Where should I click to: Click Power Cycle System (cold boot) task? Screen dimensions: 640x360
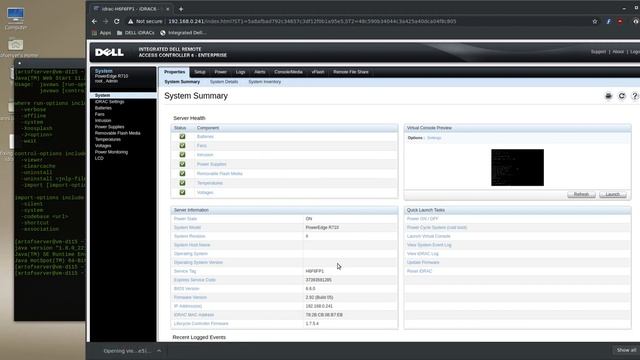point(437,227)
